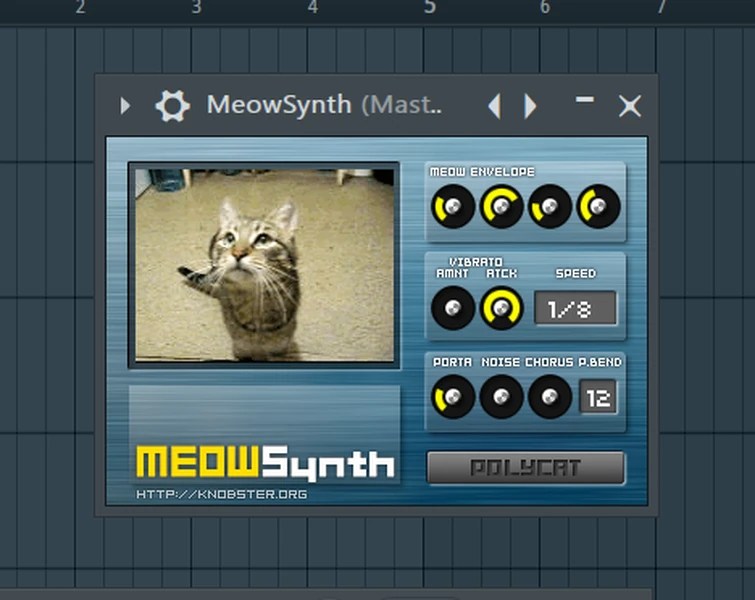The image size is (755, 600).
Task: Click the first Meow Envelope knob
Action: pos(453,206)
